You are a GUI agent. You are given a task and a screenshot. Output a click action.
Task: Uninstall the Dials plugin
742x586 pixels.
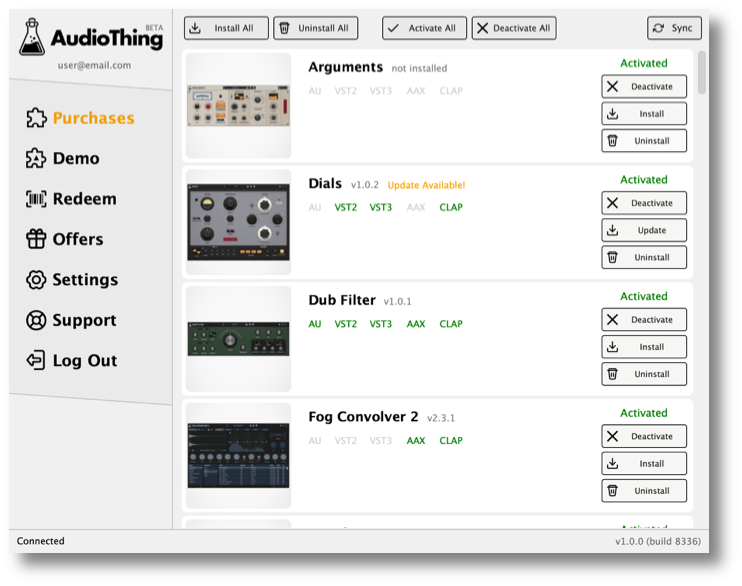(x=644, y=257)
